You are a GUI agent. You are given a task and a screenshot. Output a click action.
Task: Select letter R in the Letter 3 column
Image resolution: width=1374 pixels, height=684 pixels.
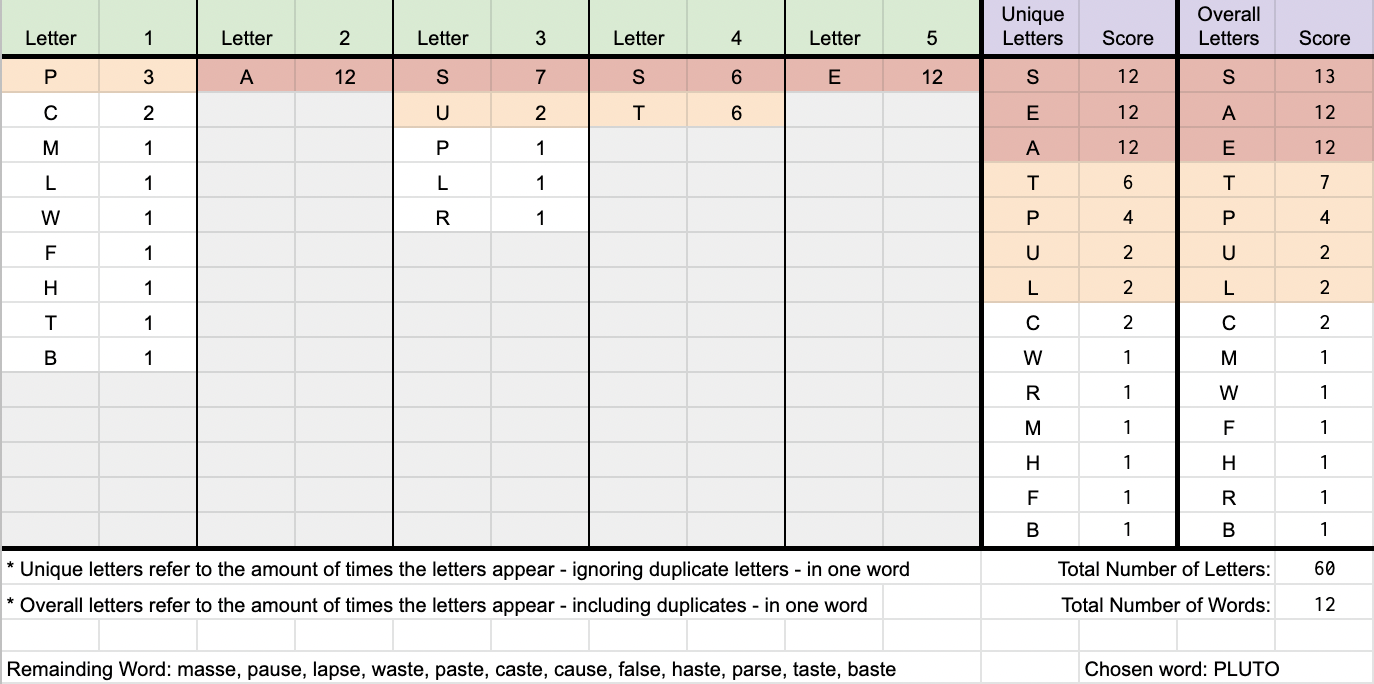[442, 217]
